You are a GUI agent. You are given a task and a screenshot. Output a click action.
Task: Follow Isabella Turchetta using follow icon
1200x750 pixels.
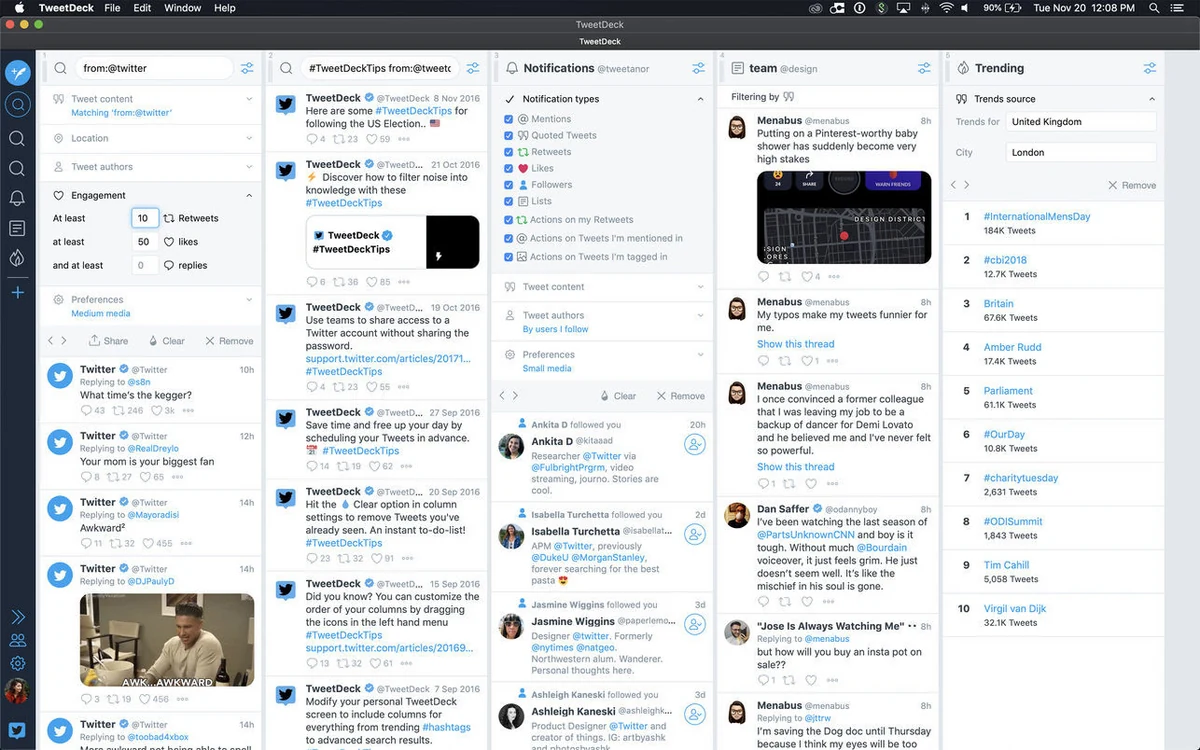pyautogui.click(x=695, y=534)
